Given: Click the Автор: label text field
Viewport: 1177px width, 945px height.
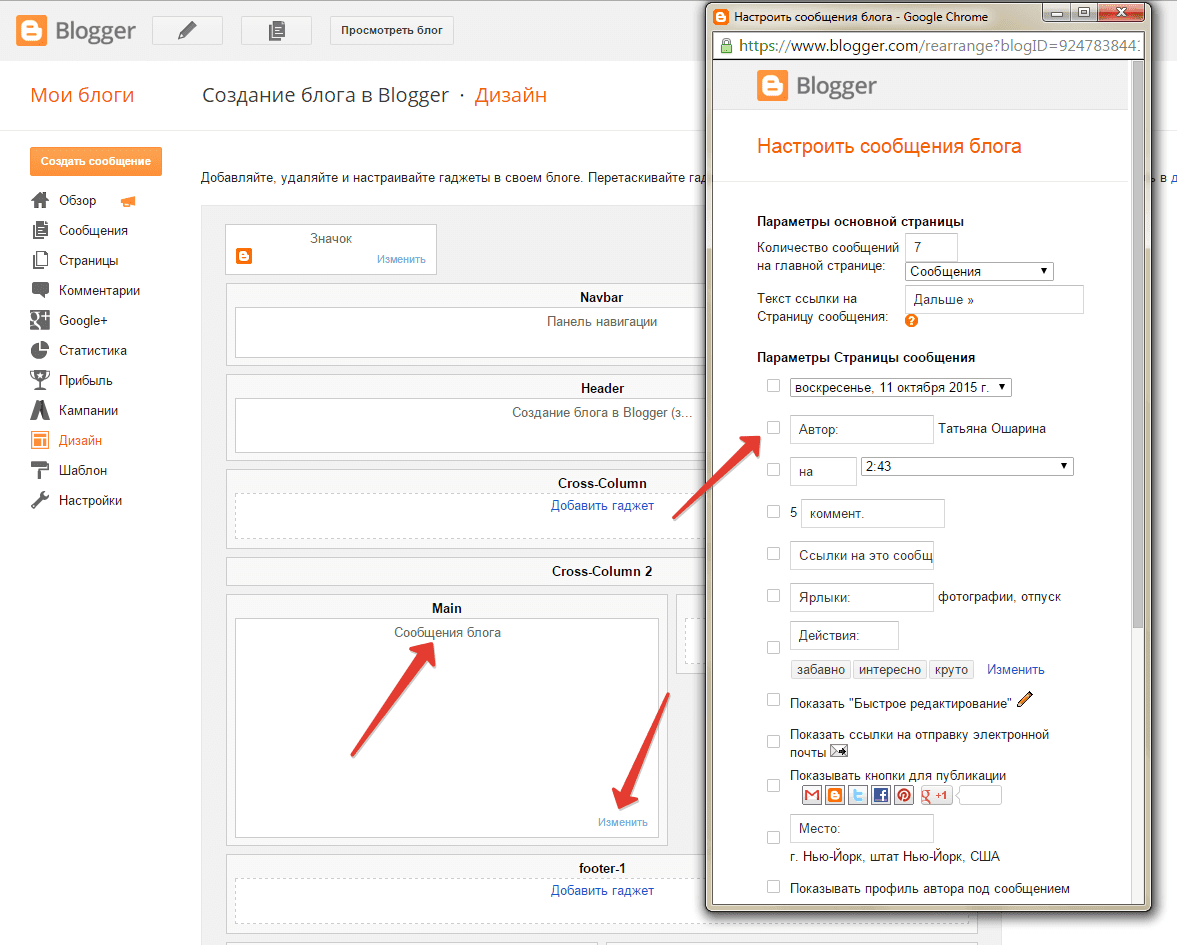Looking at the screenshot, I should pos(862,429).
